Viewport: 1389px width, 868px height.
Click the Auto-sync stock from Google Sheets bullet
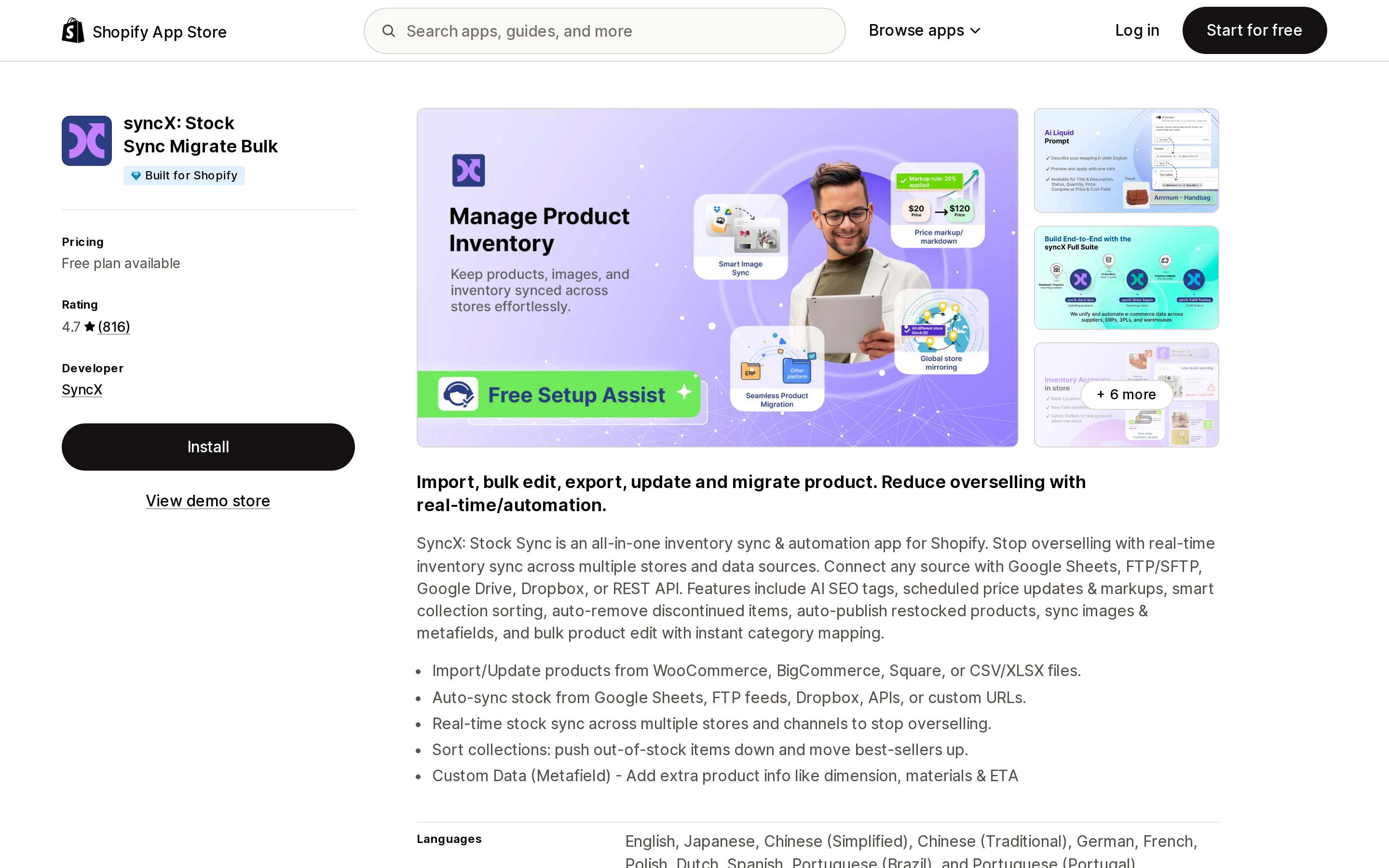coord(729,697)
